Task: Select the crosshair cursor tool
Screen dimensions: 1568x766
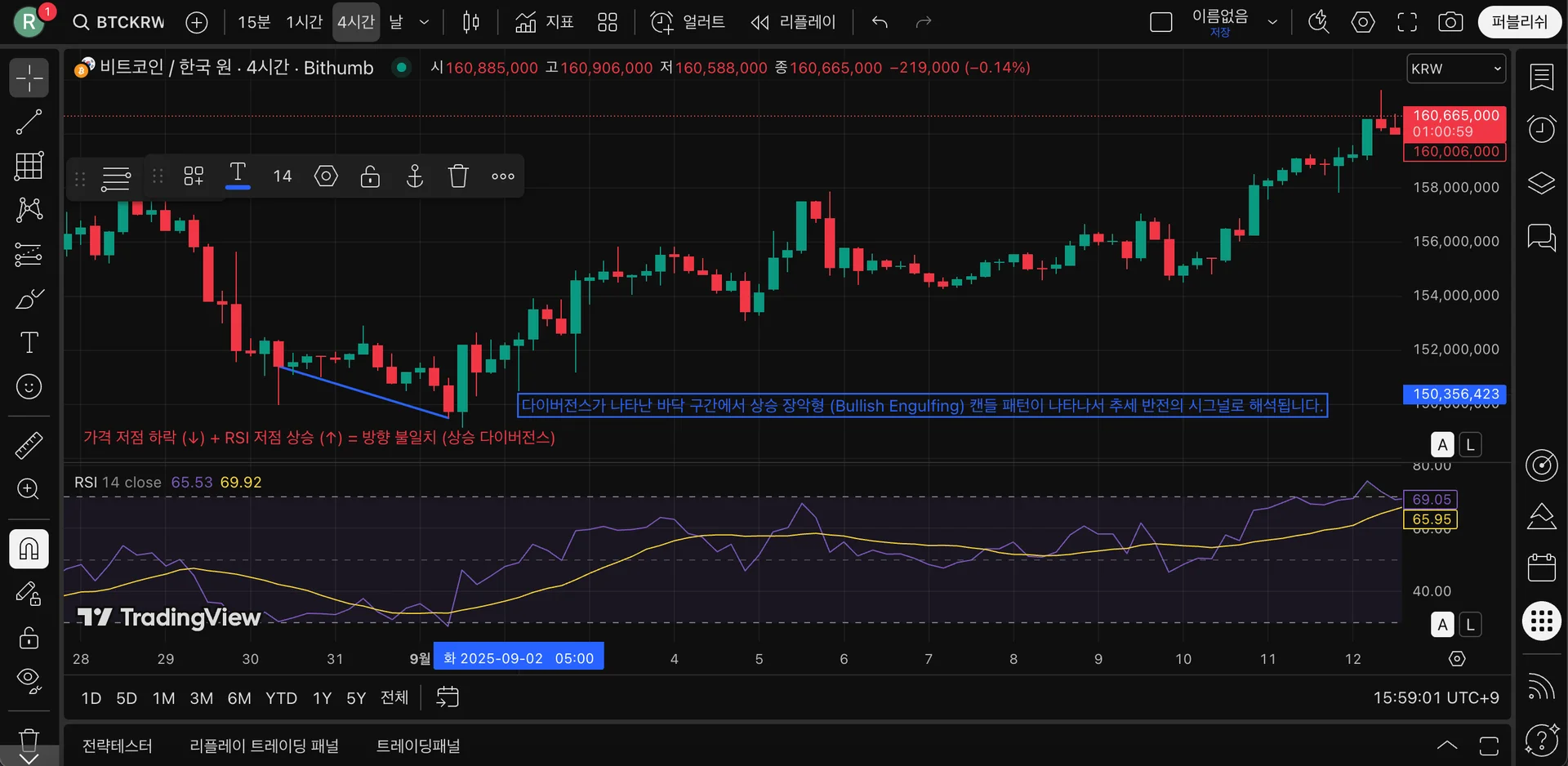Action: pos(29,78)
